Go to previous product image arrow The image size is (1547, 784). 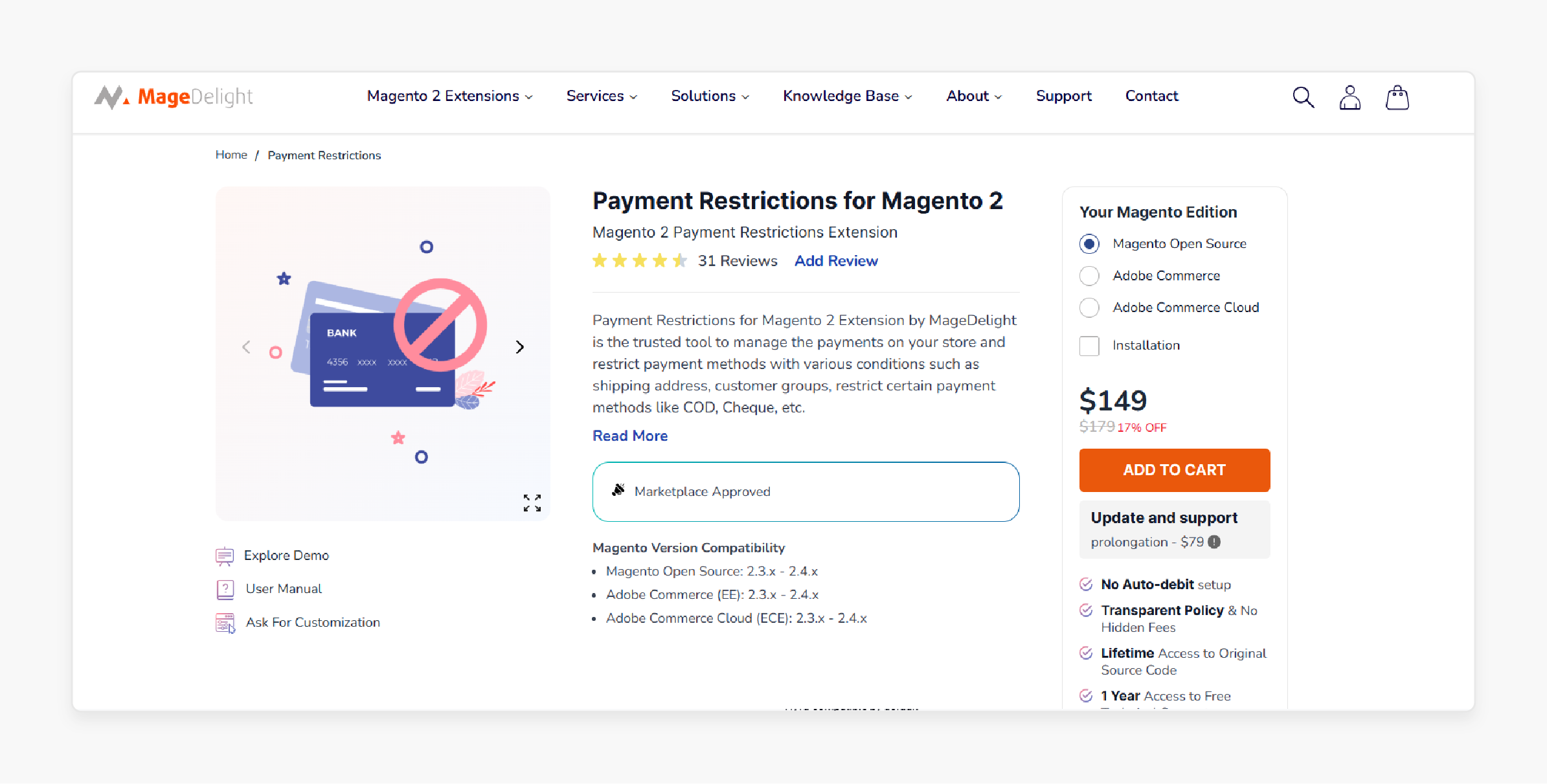point(246,347)
